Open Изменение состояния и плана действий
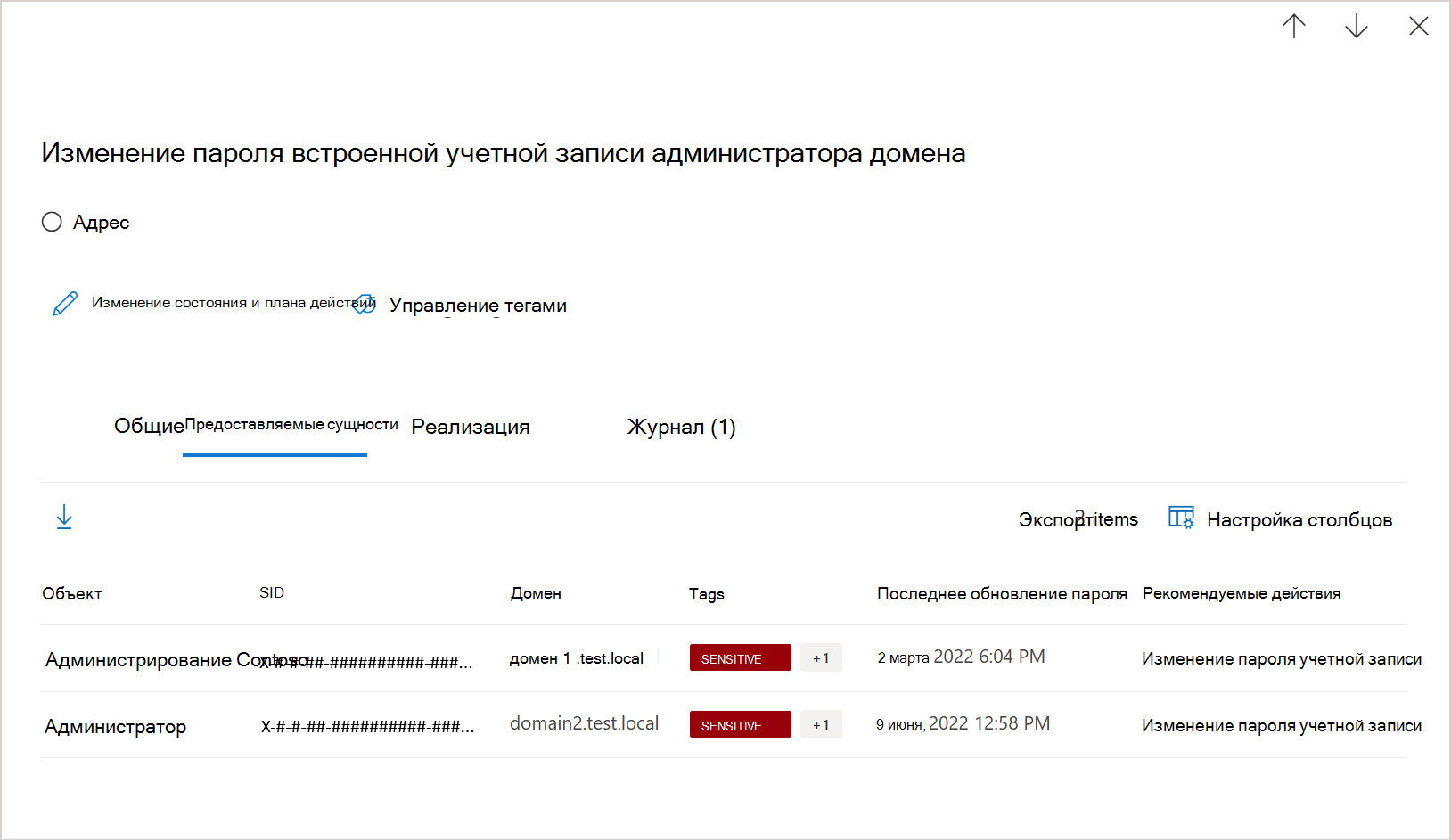The image size is (1451, 840). point(234,303)
